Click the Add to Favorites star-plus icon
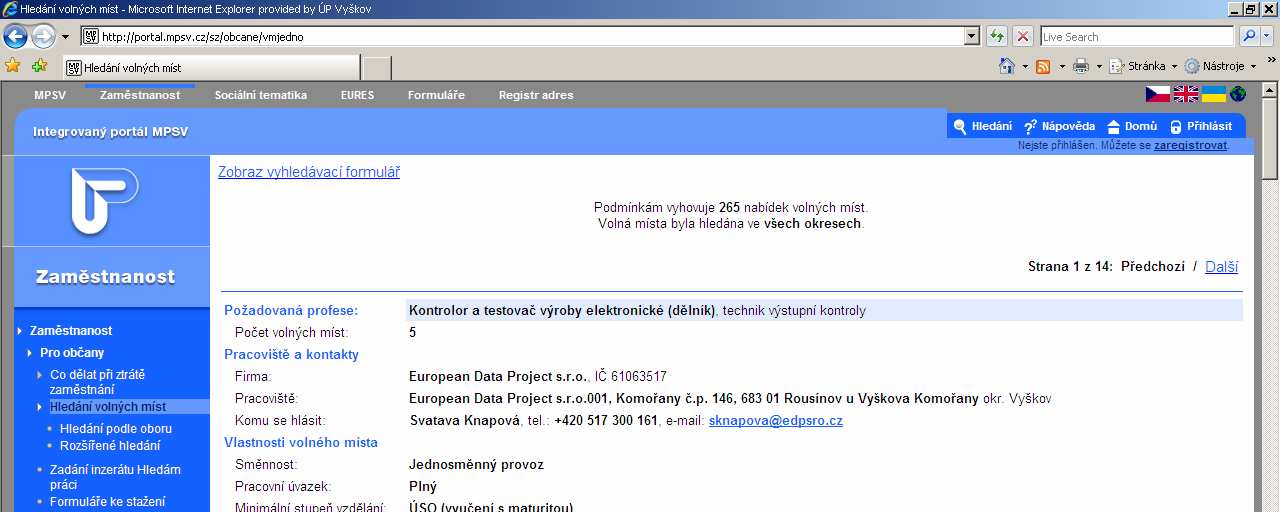1280x512 pixels. tap(39, 66)
